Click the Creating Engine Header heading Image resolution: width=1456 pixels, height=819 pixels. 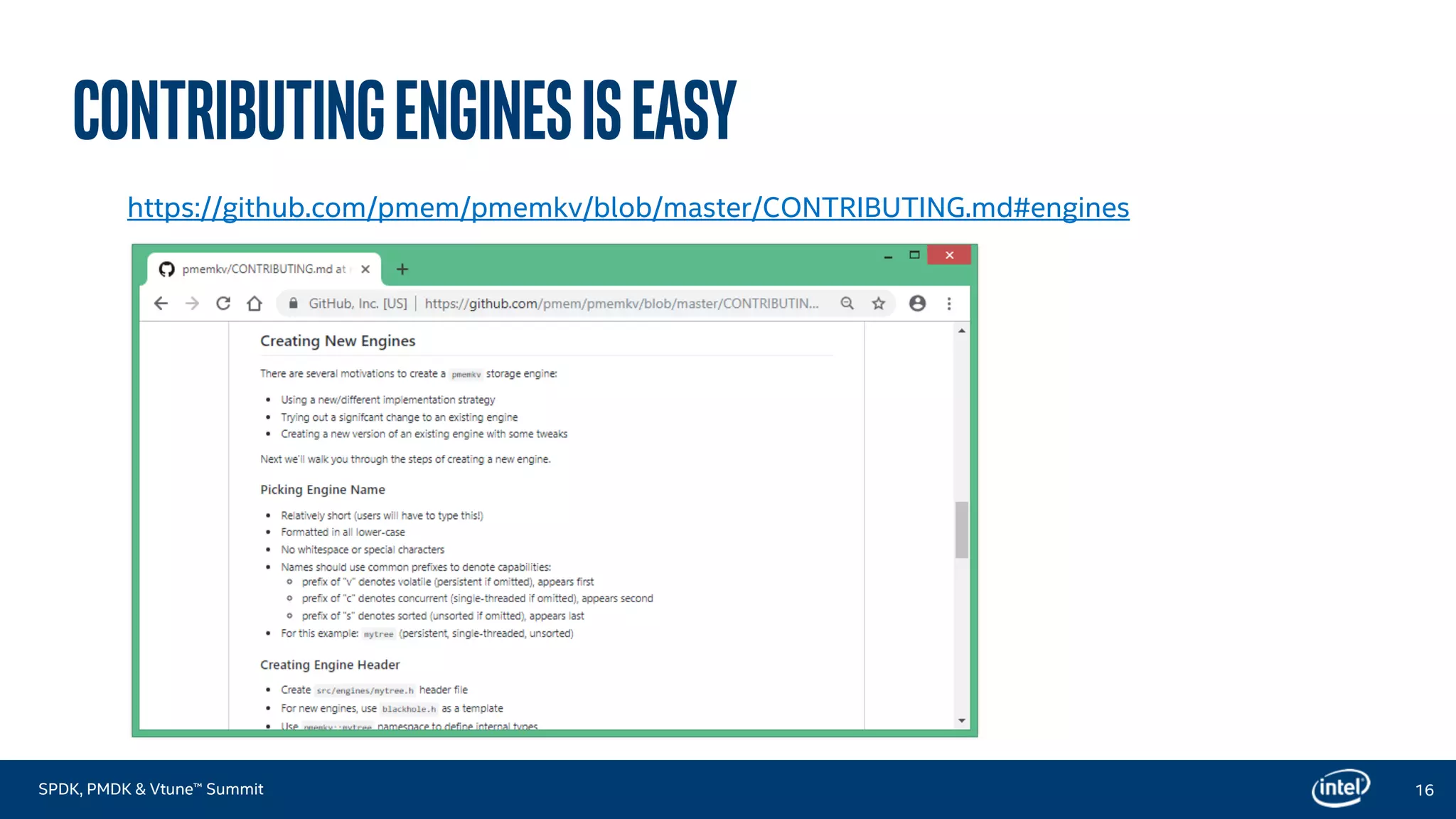[330, 665]
